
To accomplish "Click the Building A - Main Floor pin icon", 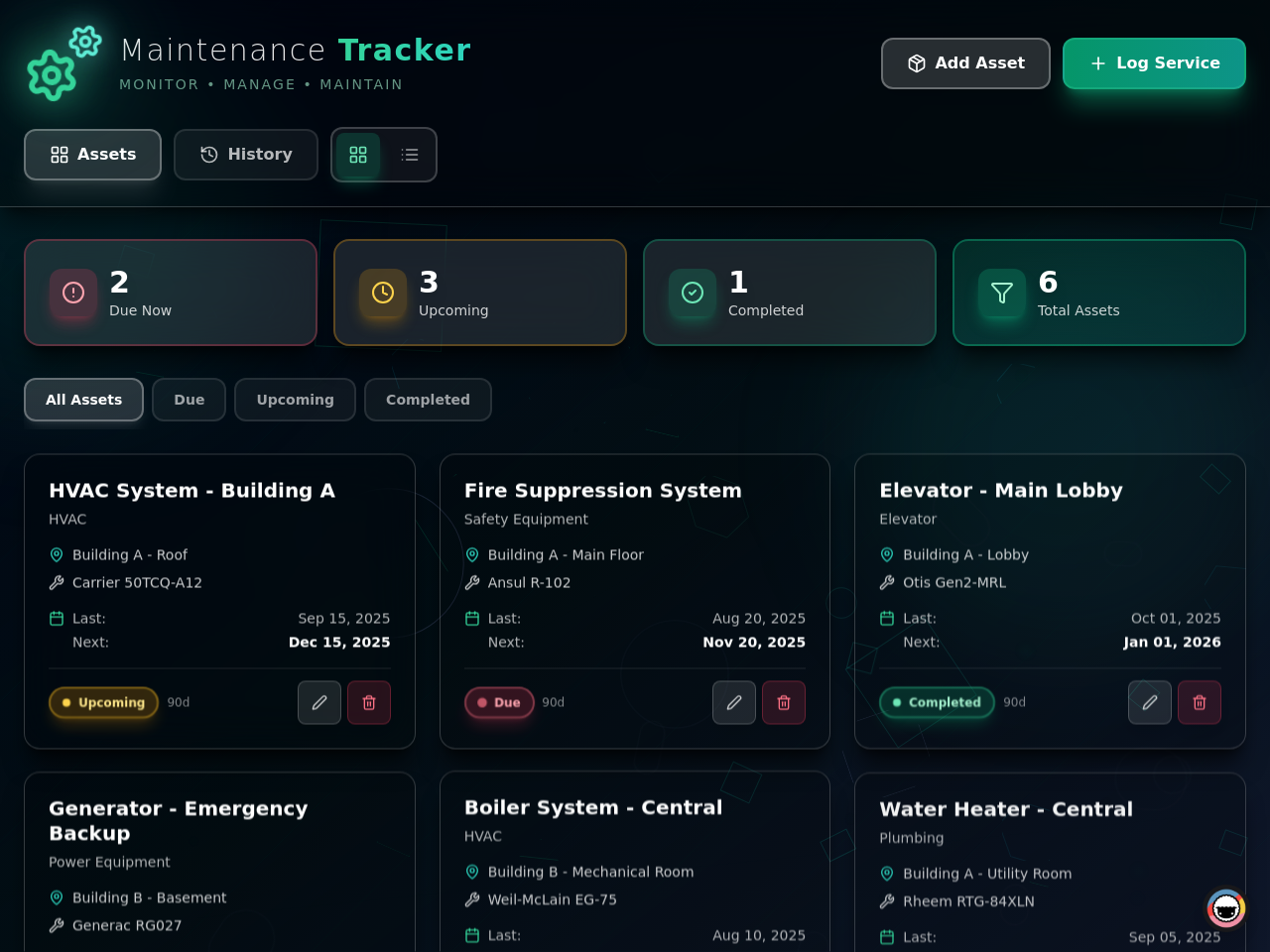I will point(472,554).
